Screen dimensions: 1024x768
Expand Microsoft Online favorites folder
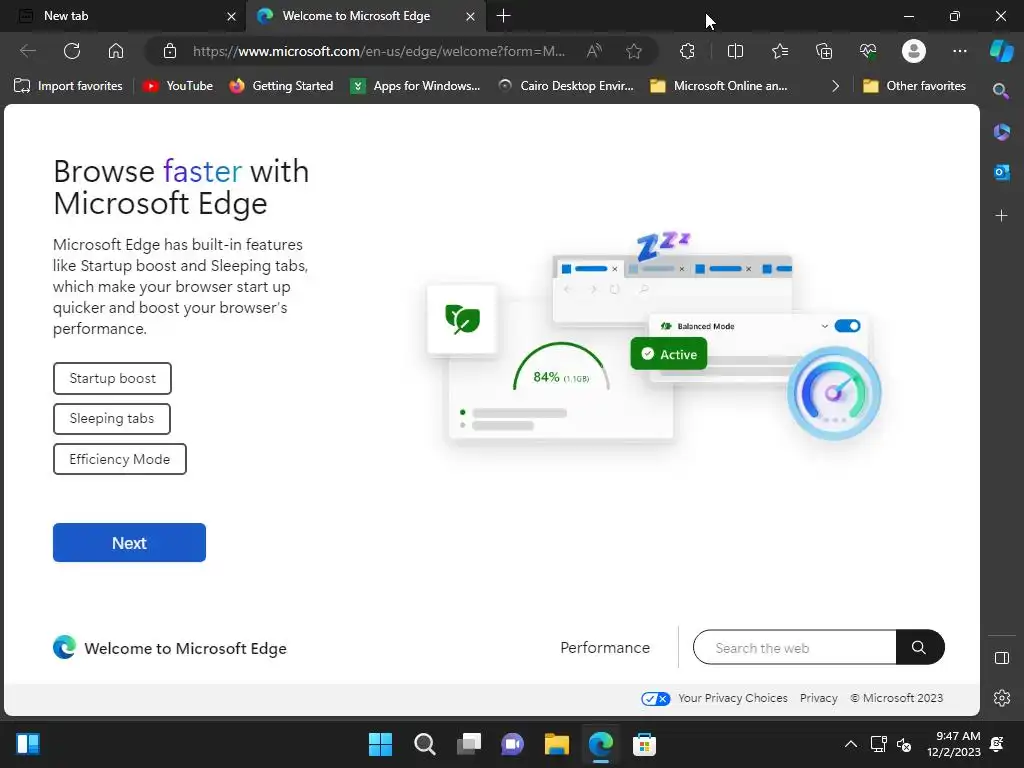click(719, 86)
